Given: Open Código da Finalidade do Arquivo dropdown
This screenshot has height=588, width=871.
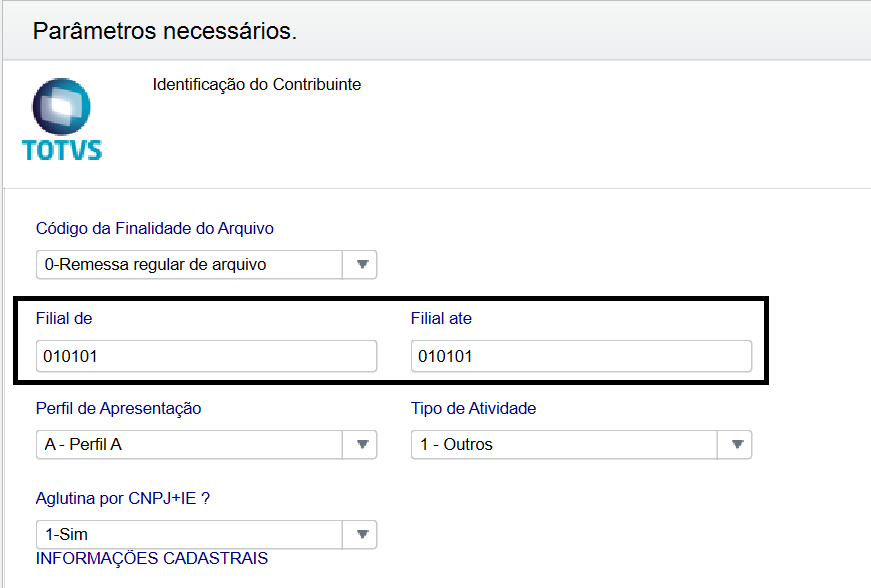Looking at the screenshot, I should coord(206,265).
